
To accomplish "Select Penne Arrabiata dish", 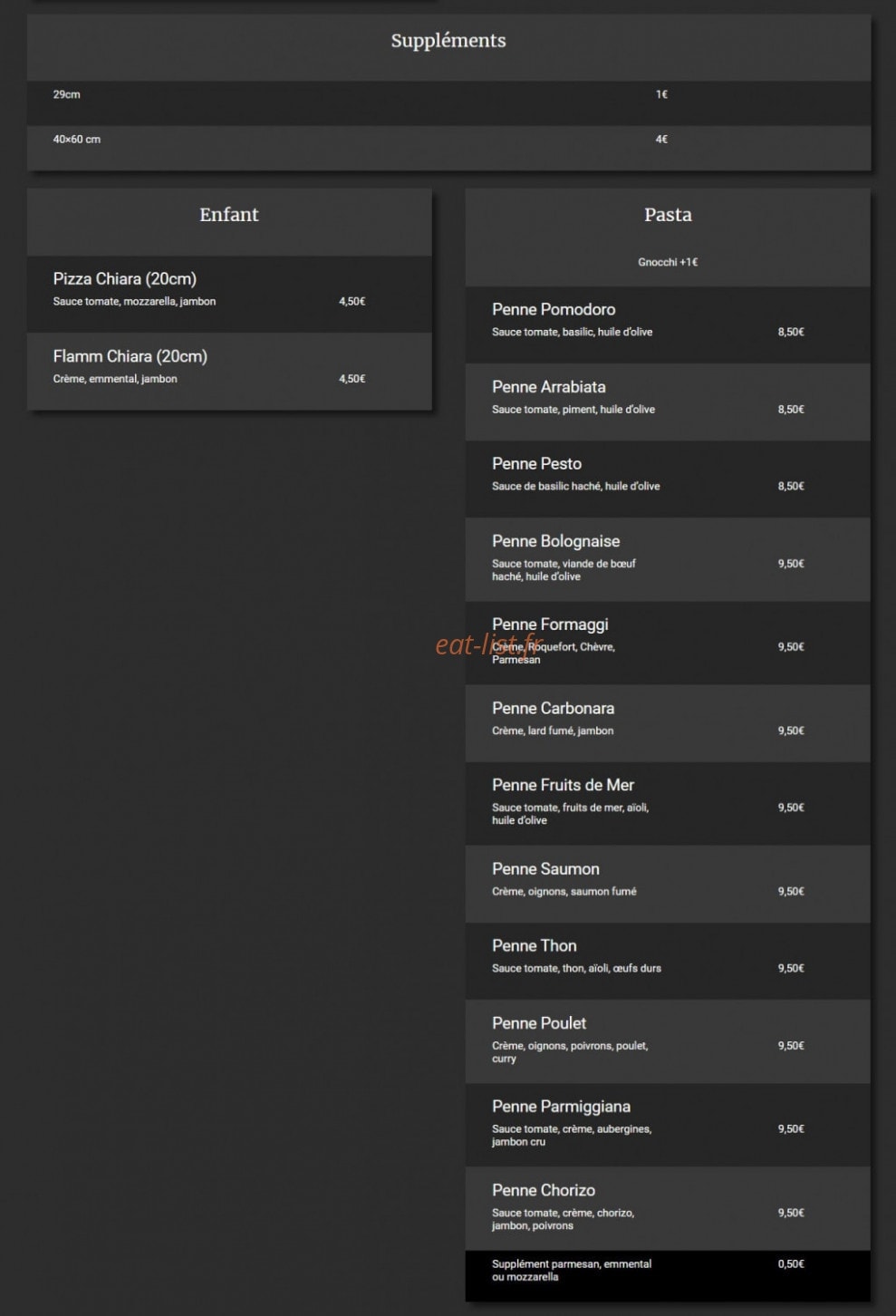I will [x=668, y=402].
